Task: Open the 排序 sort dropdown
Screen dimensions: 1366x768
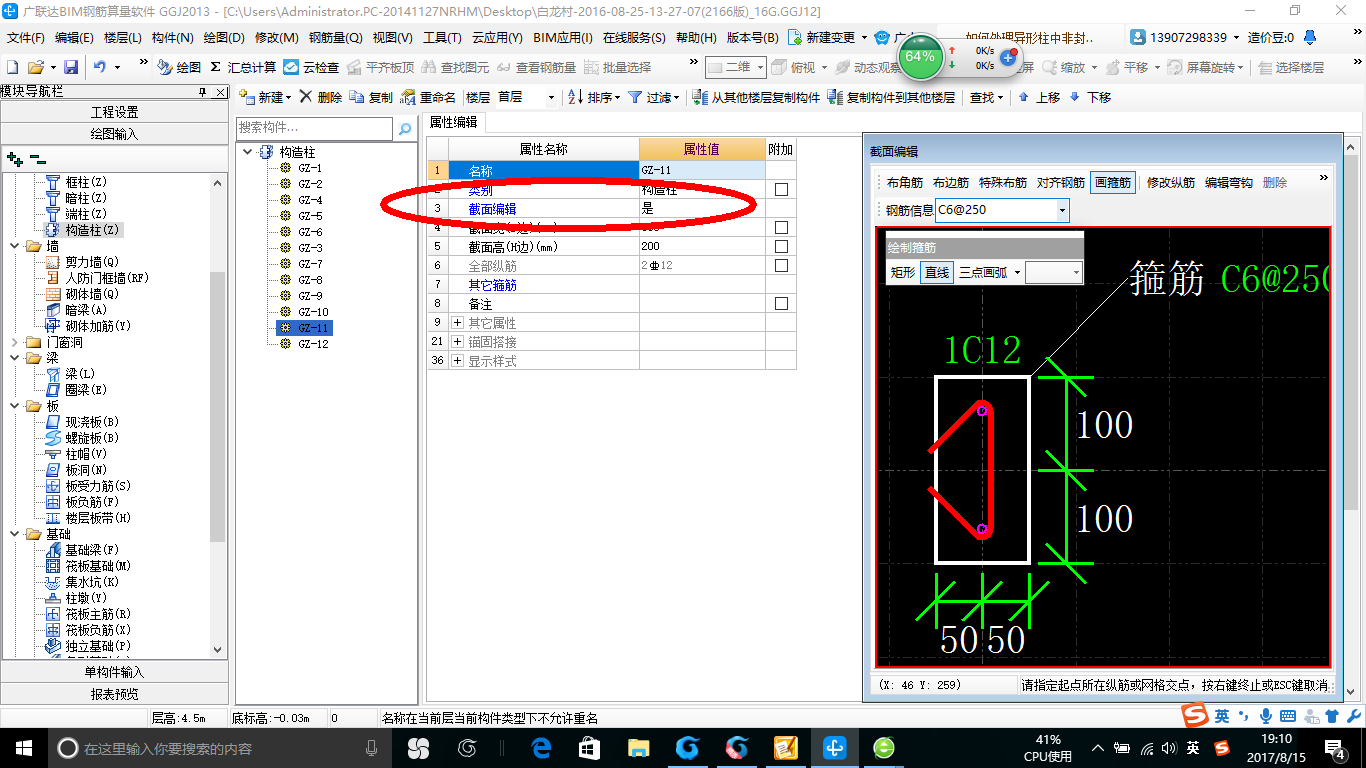Action: (x=595, y=97)
